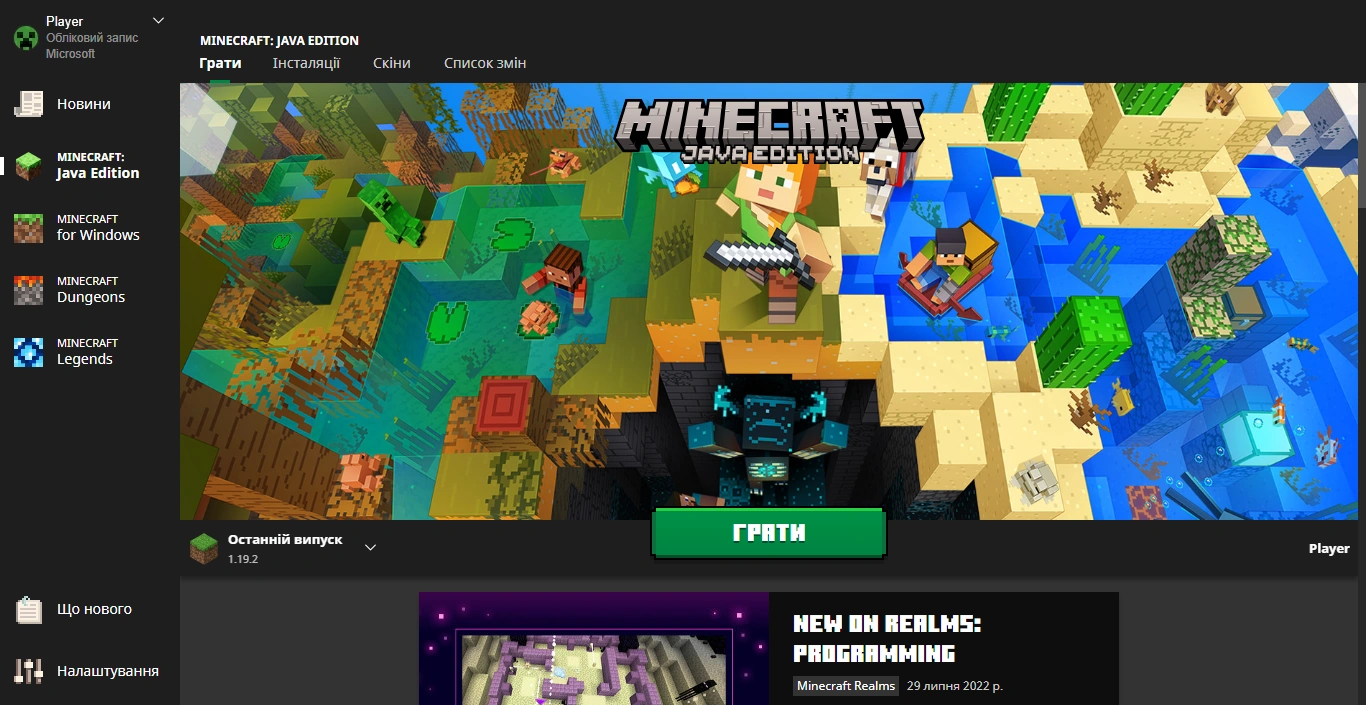1366x705 pixels.
Task: Open Minecraft Legends label in sidebar
Action: (x=87, y=352)
